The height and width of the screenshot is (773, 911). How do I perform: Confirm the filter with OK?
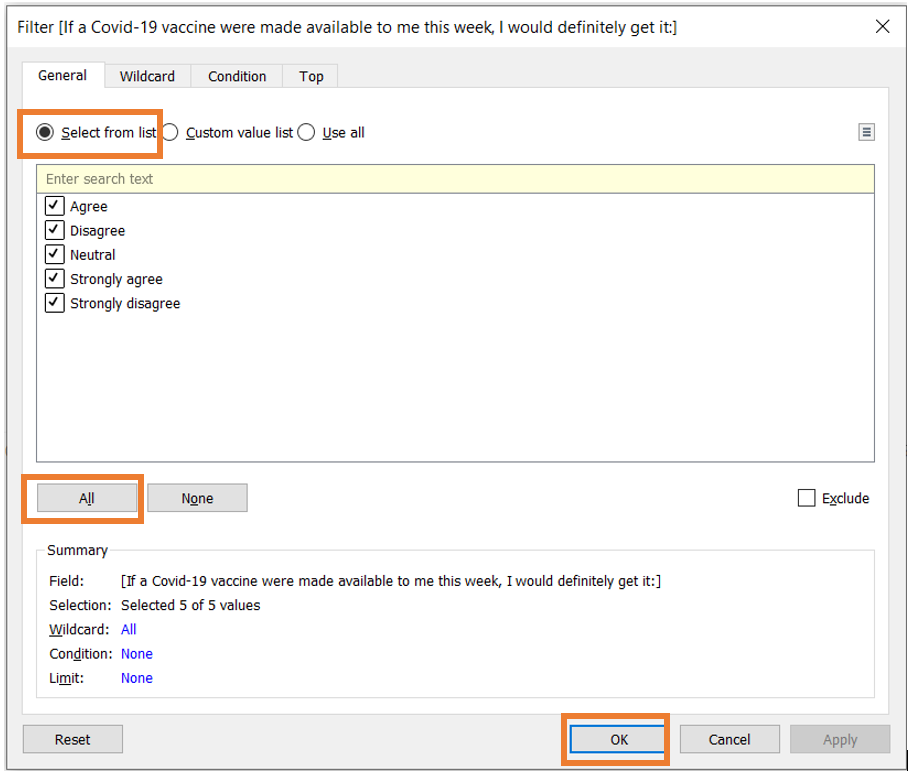point(619,739)
